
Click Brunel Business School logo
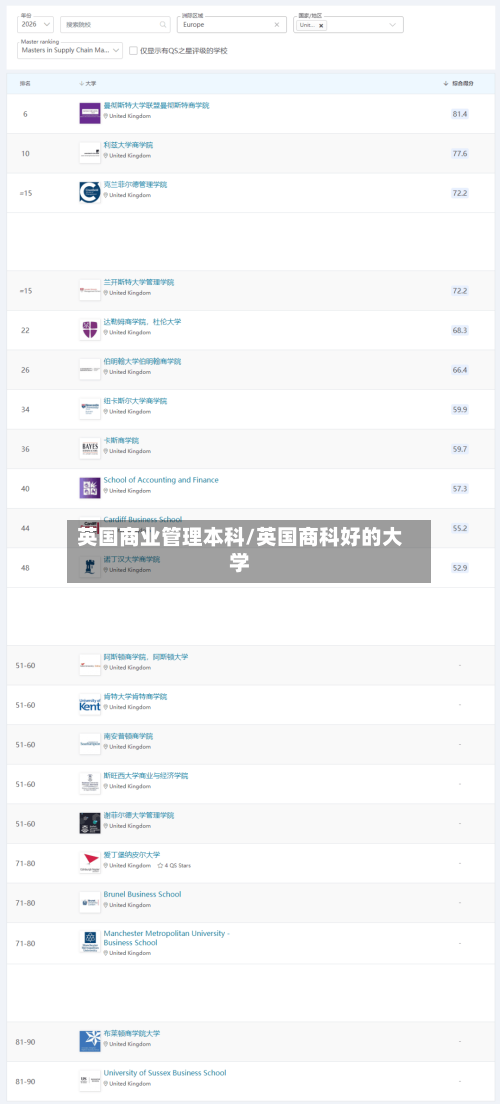pyautogui.click(x=90, y=902)
